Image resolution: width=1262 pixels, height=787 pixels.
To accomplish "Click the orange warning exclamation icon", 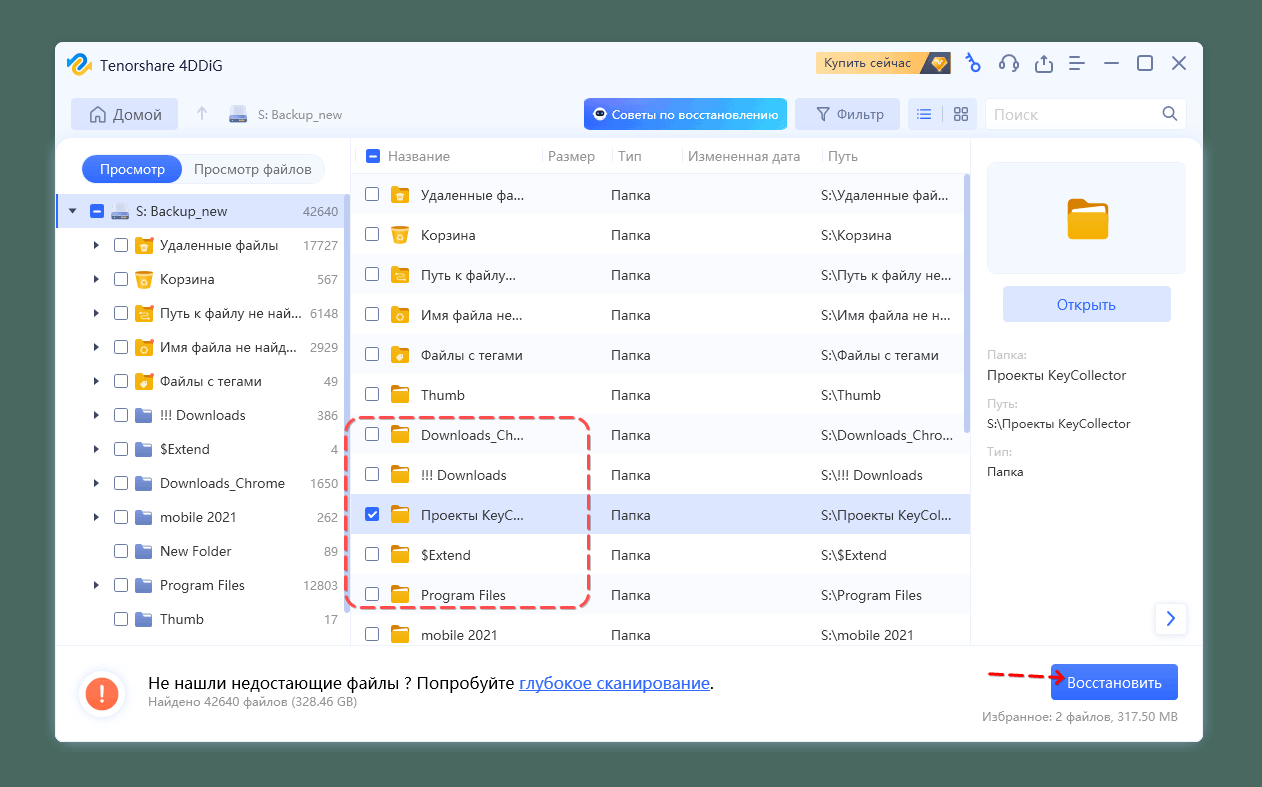I will pyautogui.click(x=102, y=693).
